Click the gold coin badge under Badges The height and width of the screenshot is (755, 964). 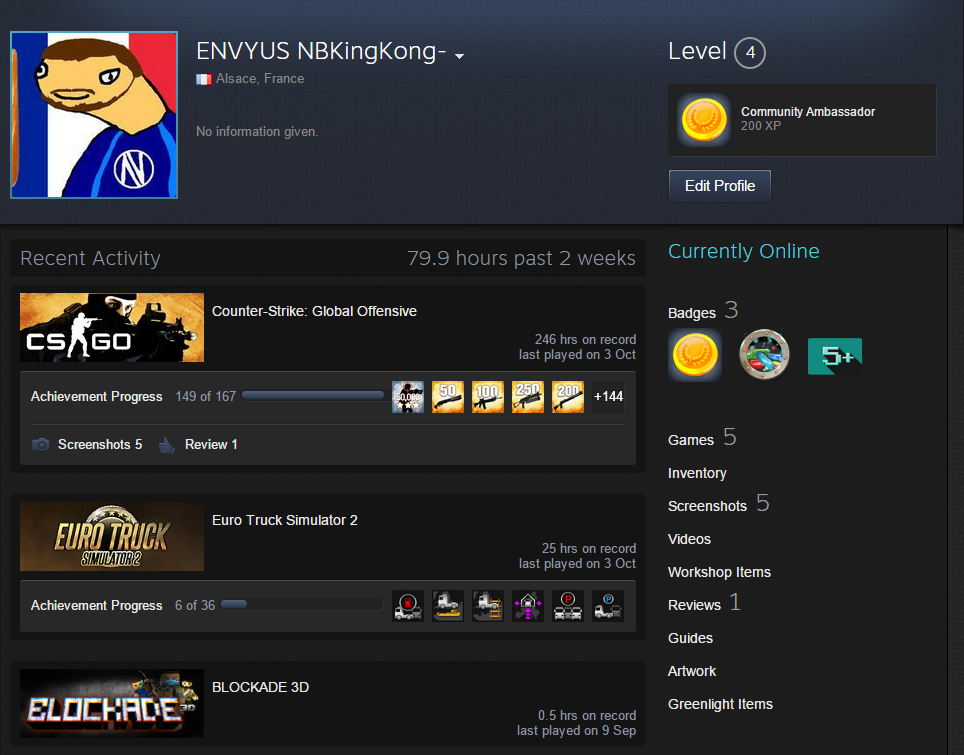click(695, 355)
